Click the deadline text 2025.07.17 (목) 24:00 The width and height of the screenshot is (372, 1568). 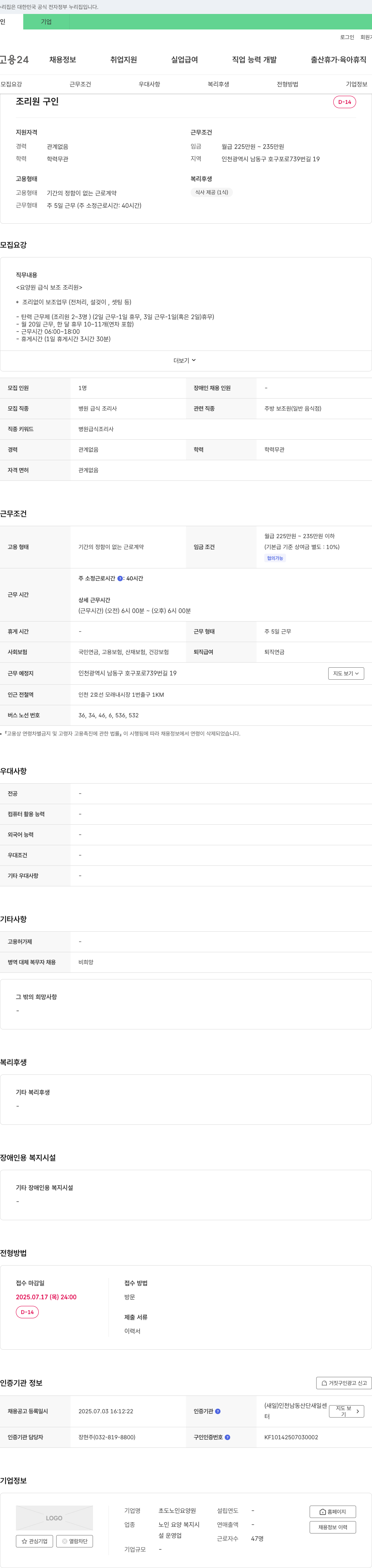pyautogui.click(x=46, y=1297)
